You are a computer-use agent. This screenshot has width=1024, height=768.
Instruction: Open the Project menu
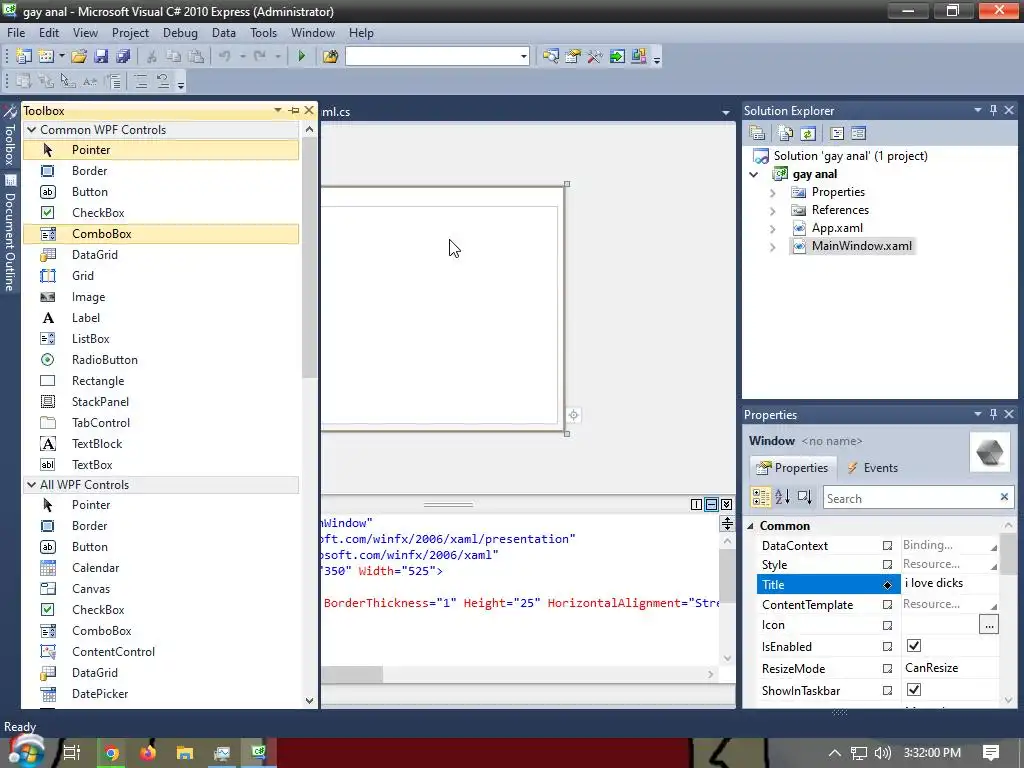coord(130,33)
